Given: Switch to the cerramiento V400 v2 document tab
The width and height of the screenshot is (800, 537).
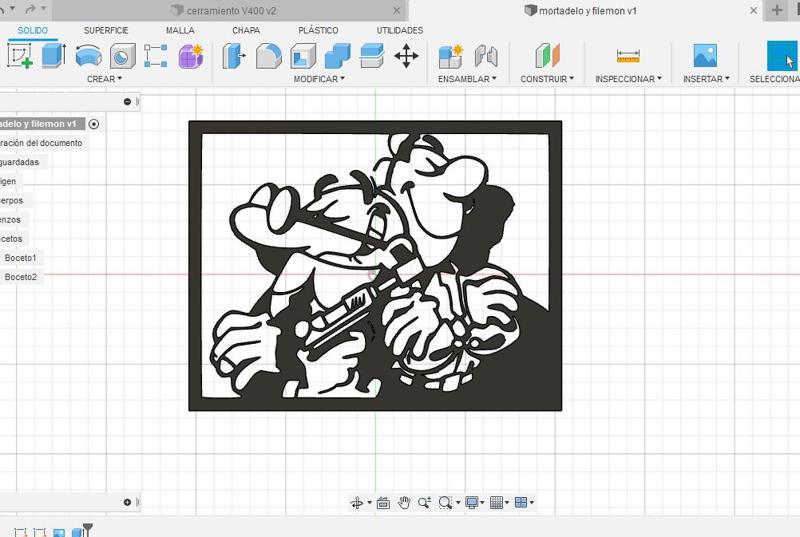Looking at the screenshot, I should click(x=230, y=10).
